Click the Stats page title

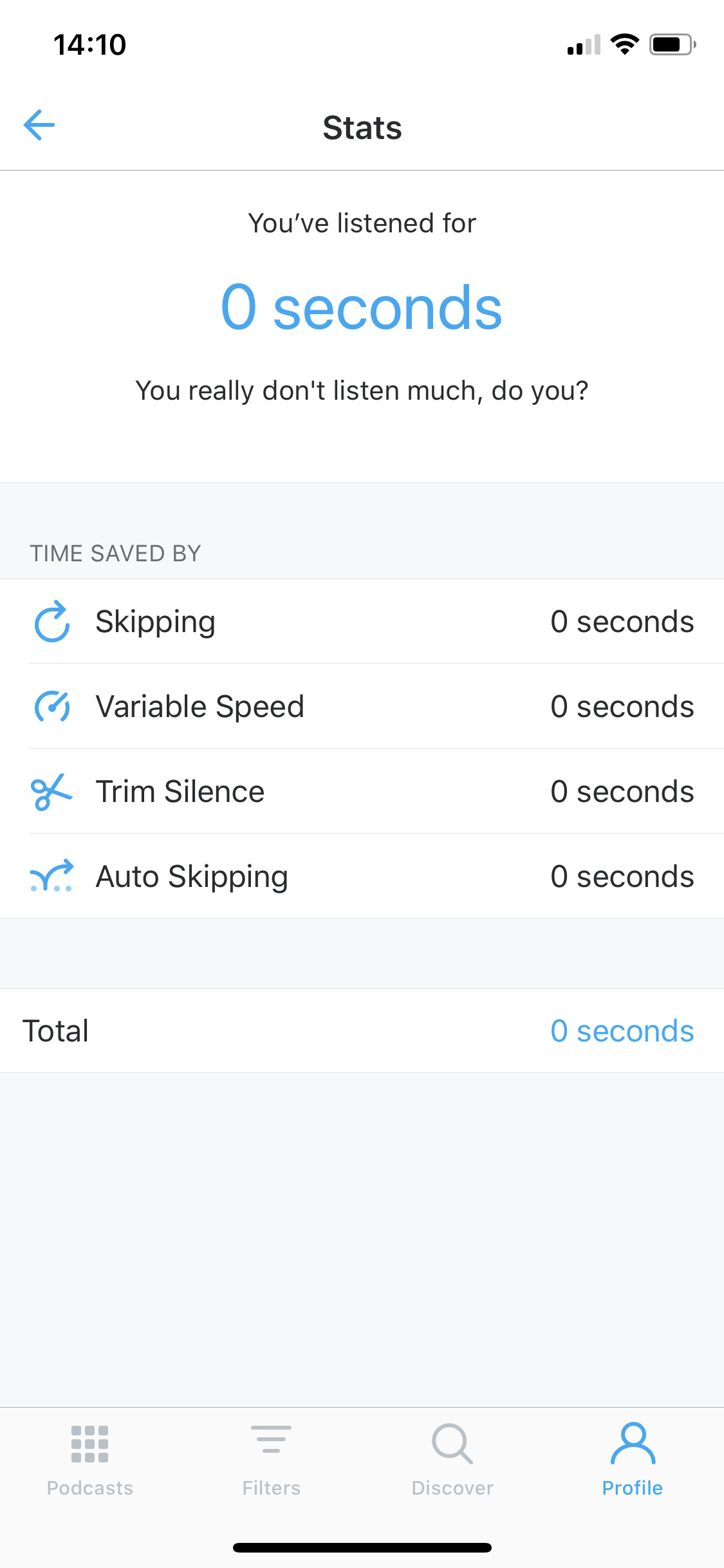click(x=362, y=127)
